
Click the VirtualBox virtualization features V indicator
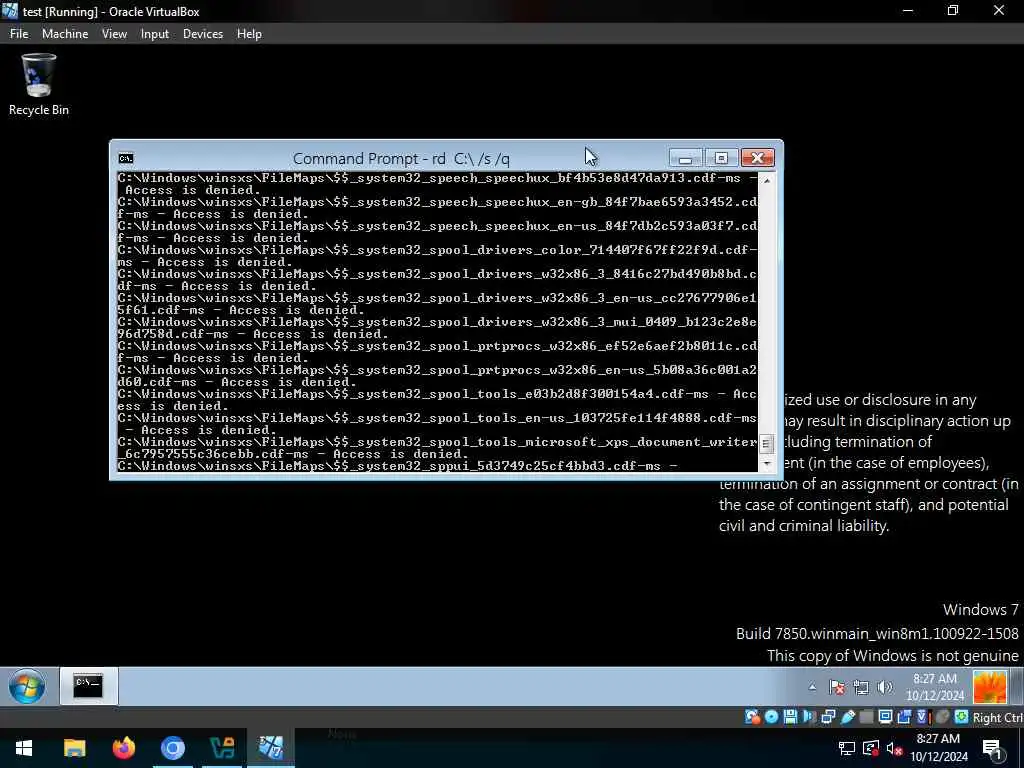(923, 717)
